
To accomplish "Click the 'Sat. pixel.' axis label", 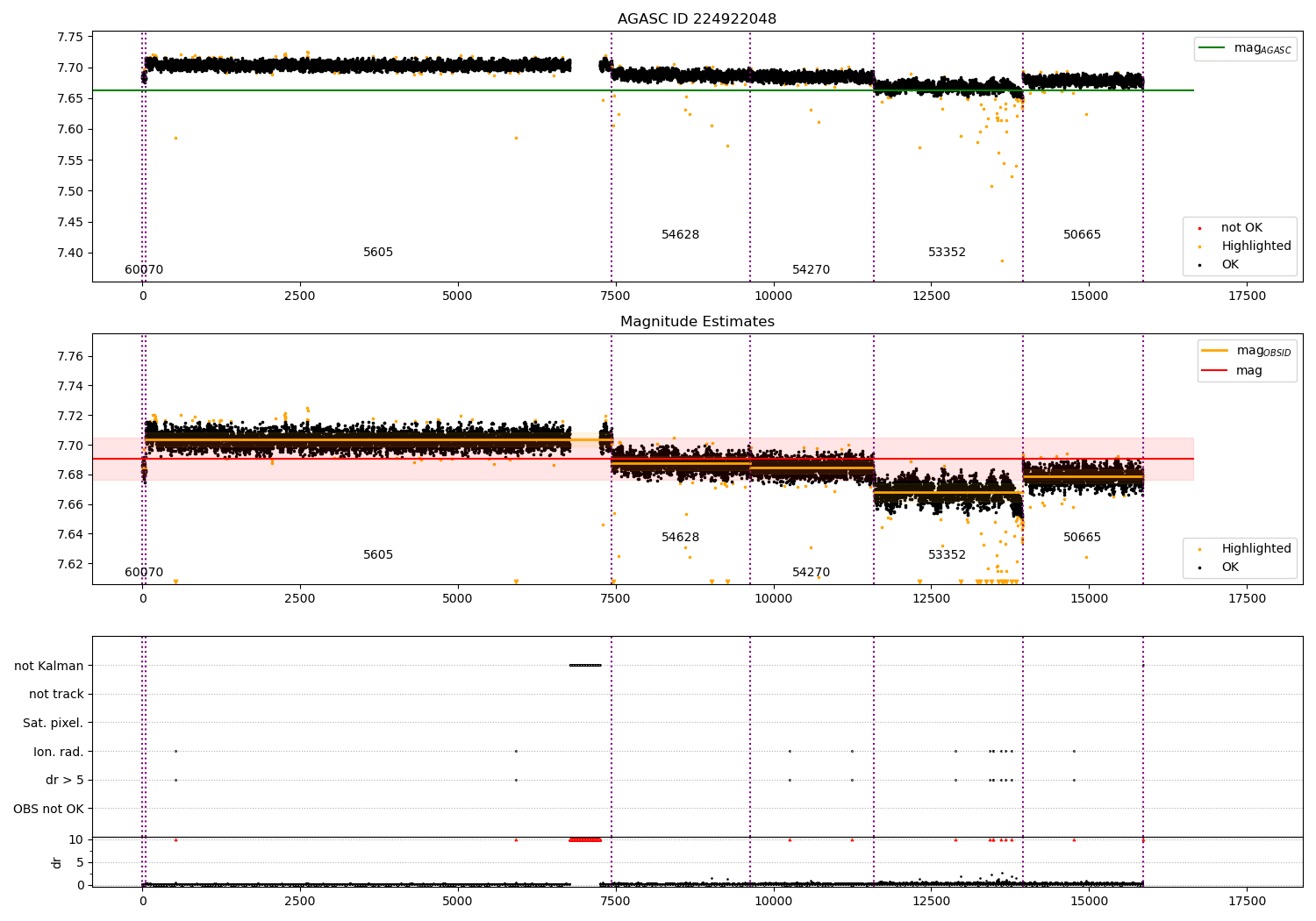I will [54, 723].
